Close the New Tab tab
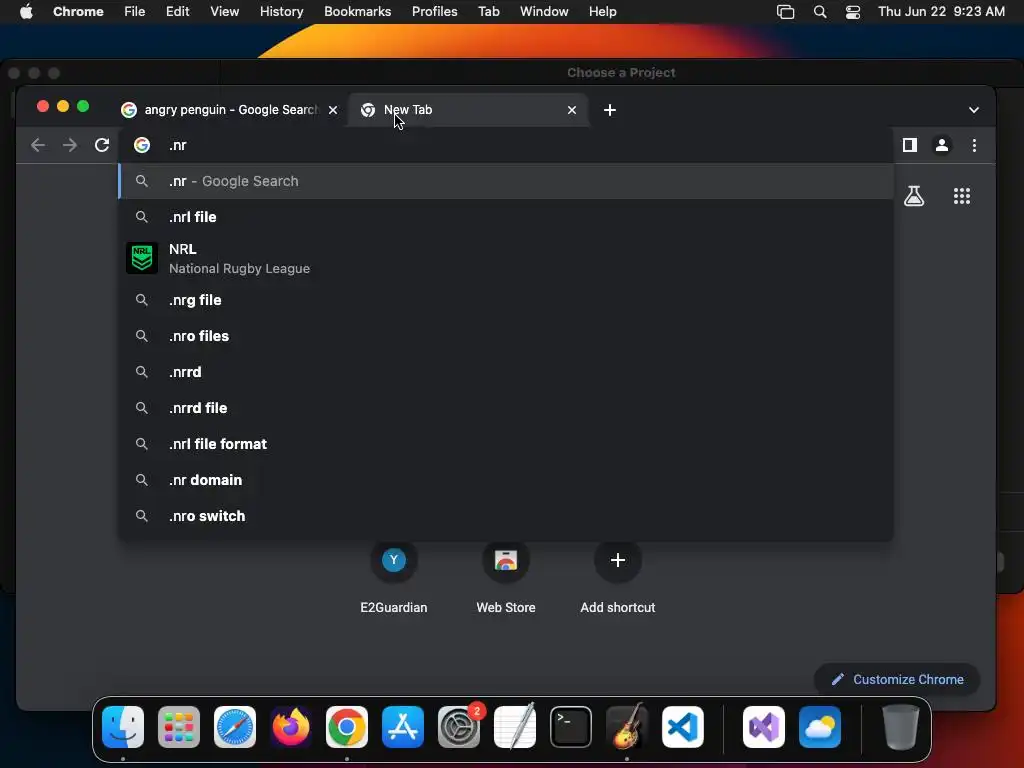Screen dimensions: 1024x768 [572, 110]
